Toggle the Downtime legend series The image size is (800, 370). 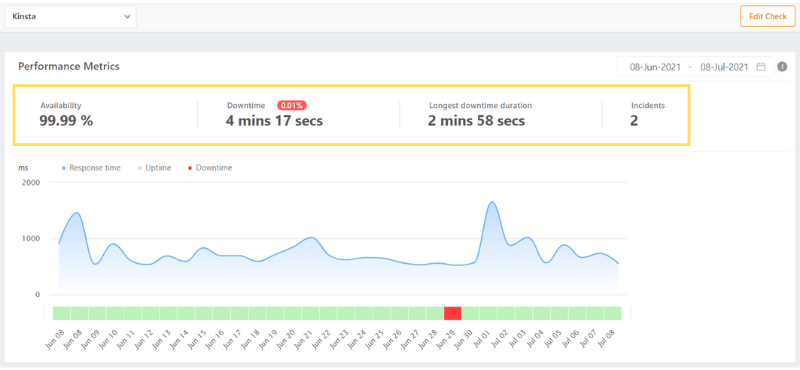pos(210,167)
